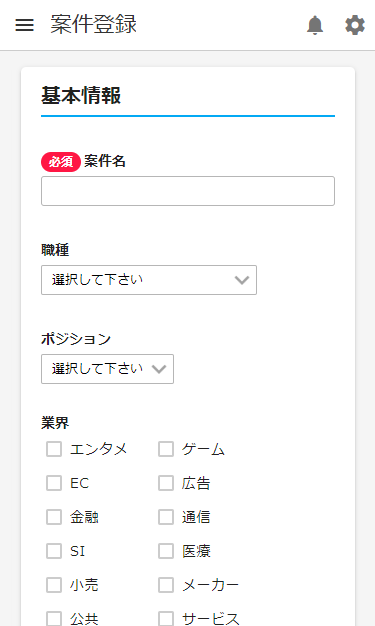Select the 通信 checkbox
The height and width of the screenshot is (626, 375).
[166, 517]
